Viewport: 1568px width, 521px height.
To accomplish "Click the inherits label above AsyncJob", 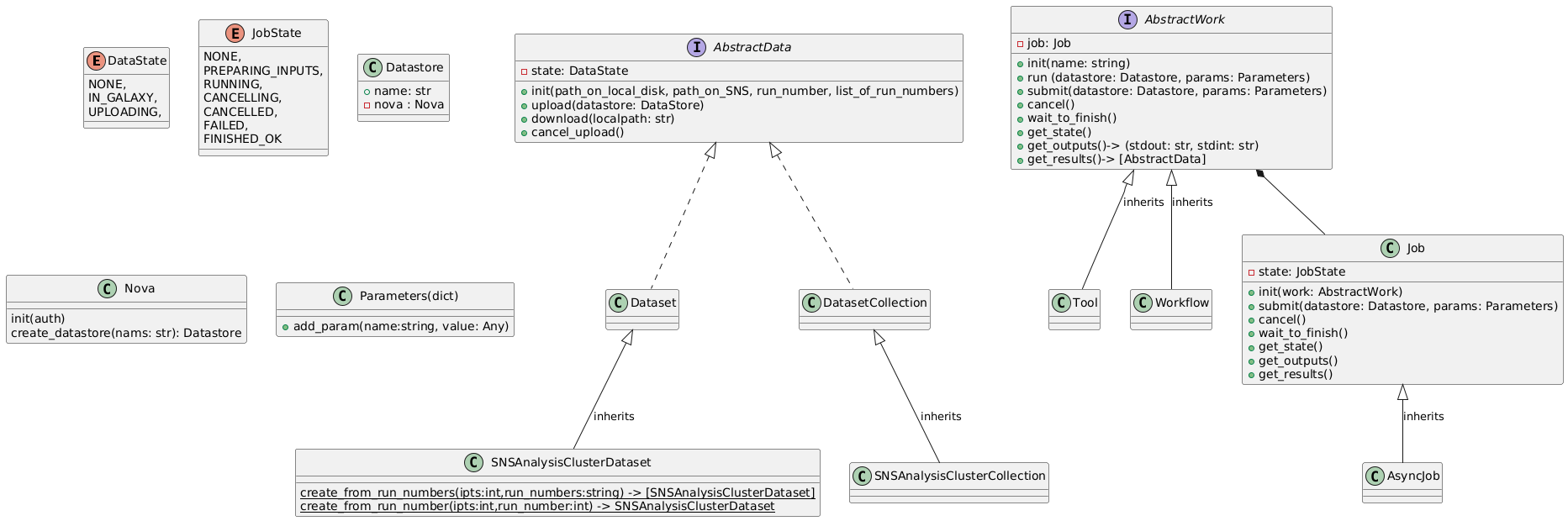I will click(1423, 416).
